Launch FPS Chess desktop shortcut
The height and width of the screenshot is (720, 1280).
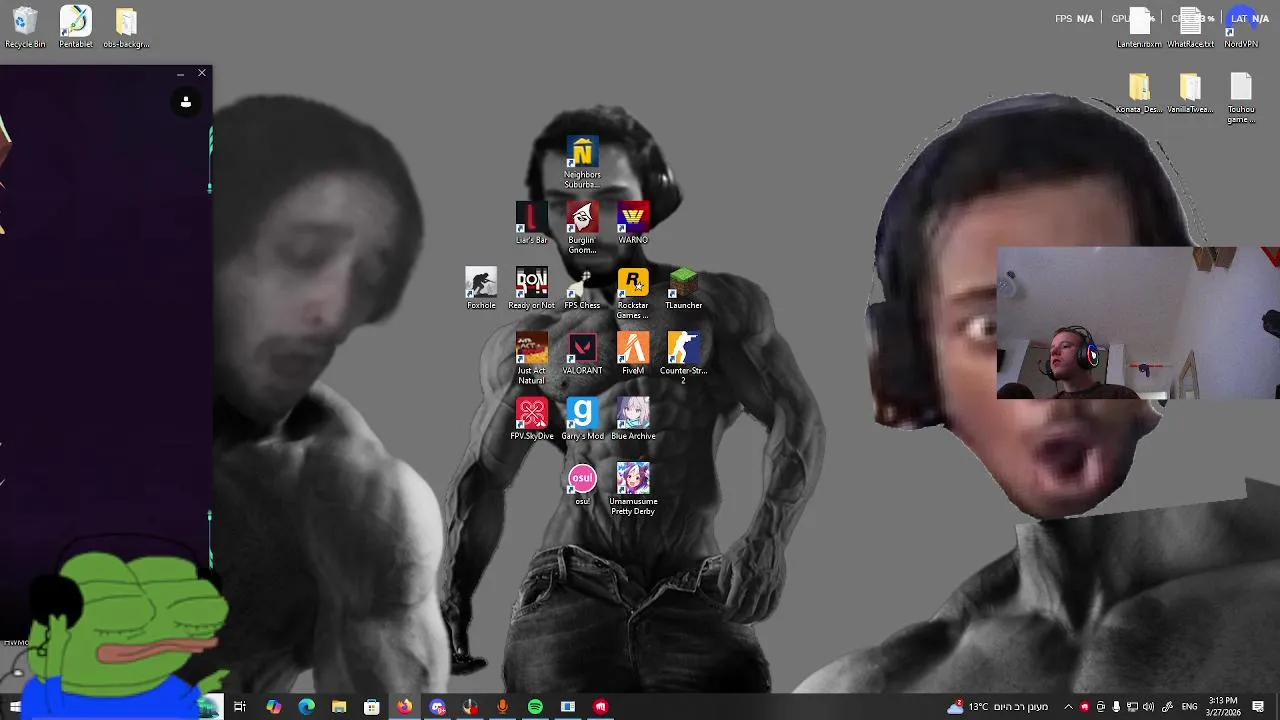tap(582, 288)
